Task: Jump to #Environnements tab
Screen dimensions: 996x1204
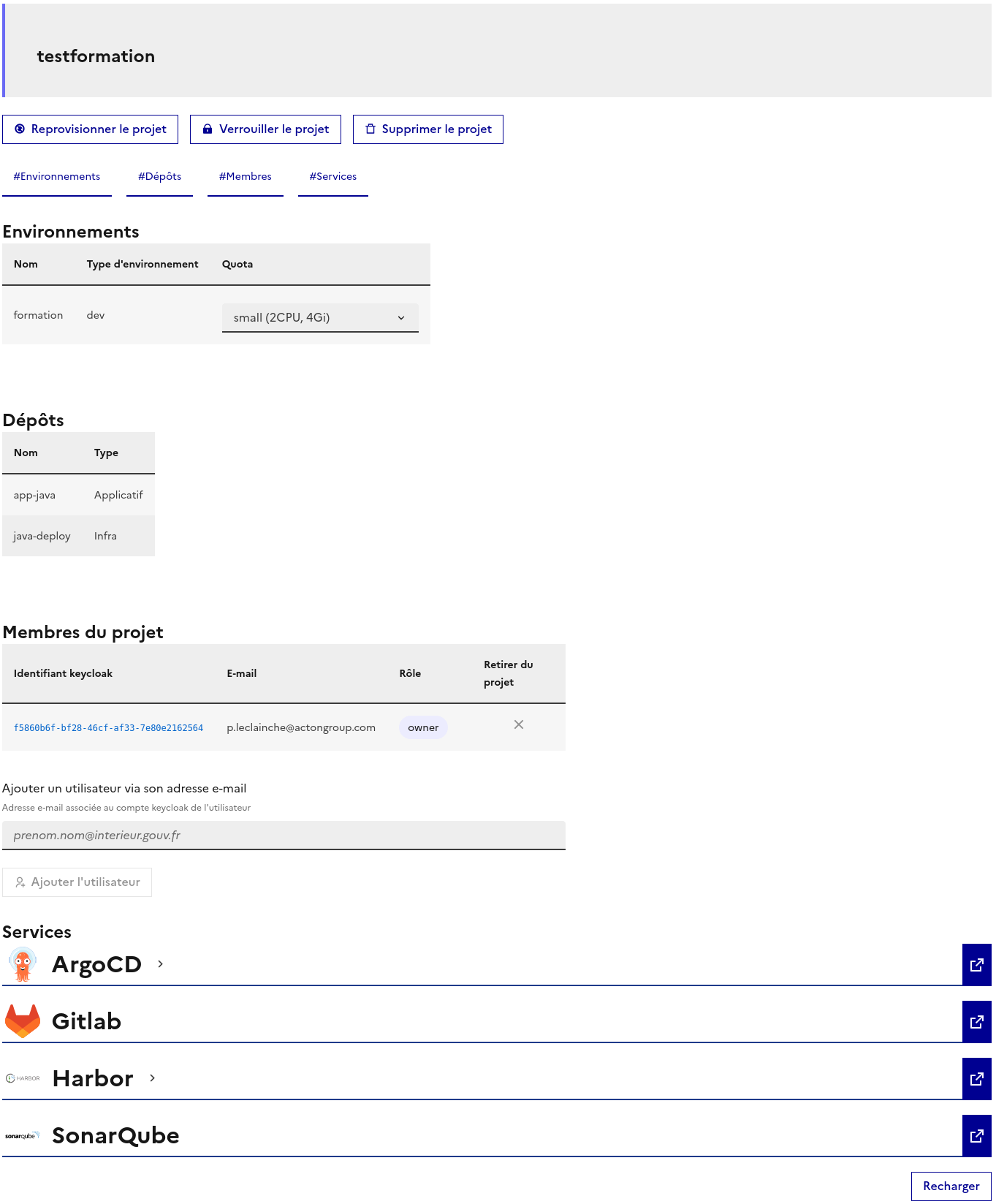Action: coord(57,177)
